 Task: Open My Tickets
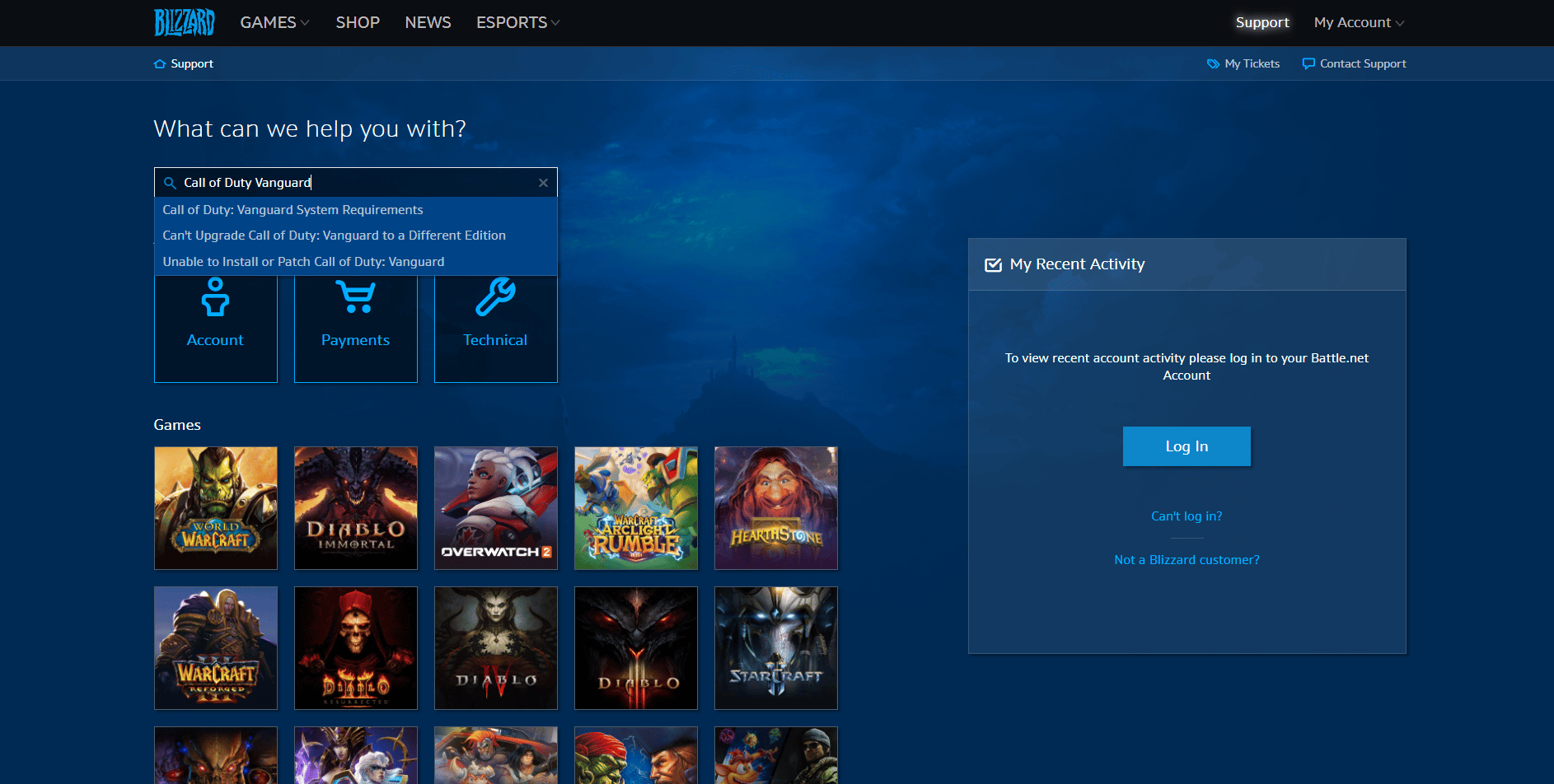[1243, 63]
